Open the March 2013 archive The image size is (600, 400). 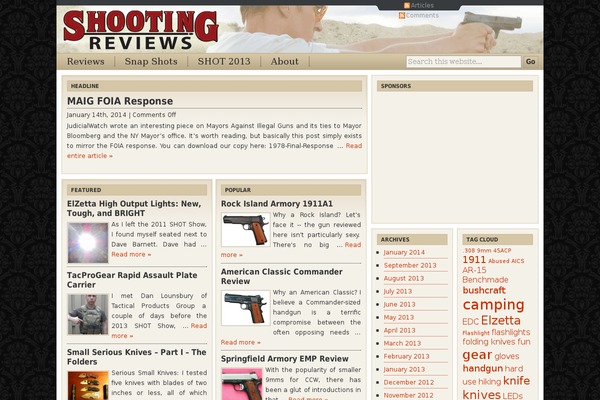click(x=402, y=343)
